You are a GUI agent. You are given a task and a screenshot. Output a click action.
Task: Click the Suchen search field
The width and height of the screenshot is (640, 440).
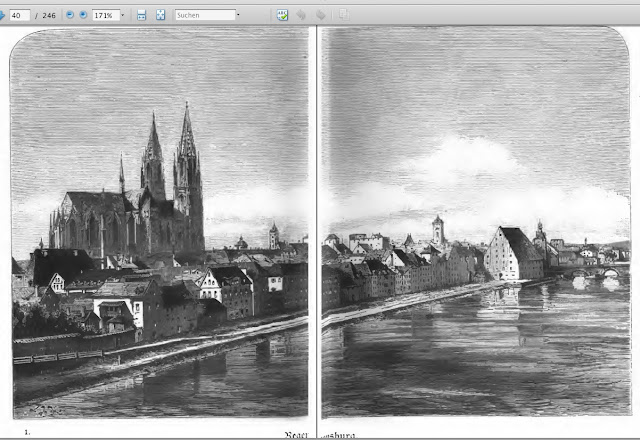pyautogui.click(x=205, y=15)
